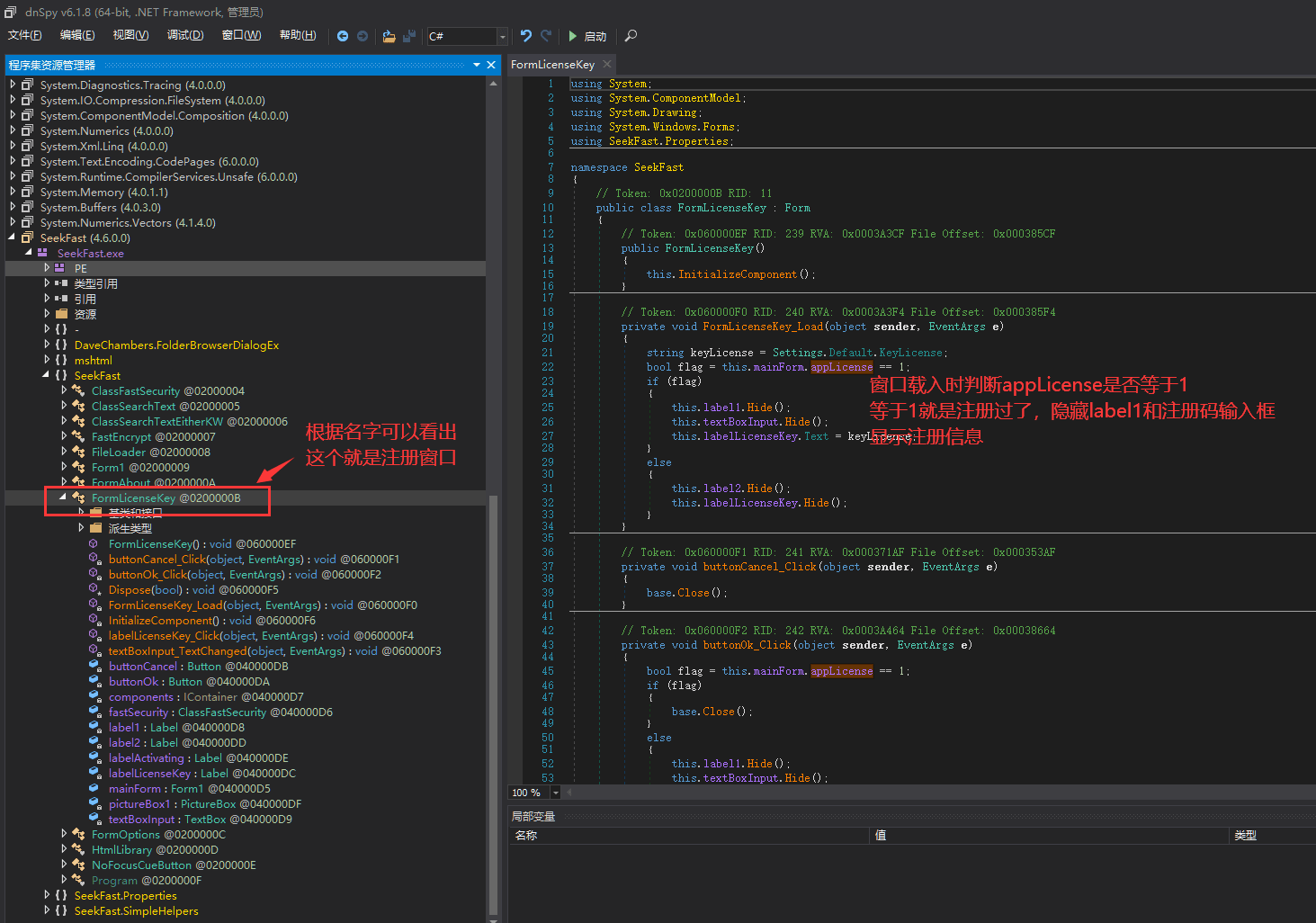Click the mshtml namespace braces icon

pyautogui.click(x=61, y=360)
